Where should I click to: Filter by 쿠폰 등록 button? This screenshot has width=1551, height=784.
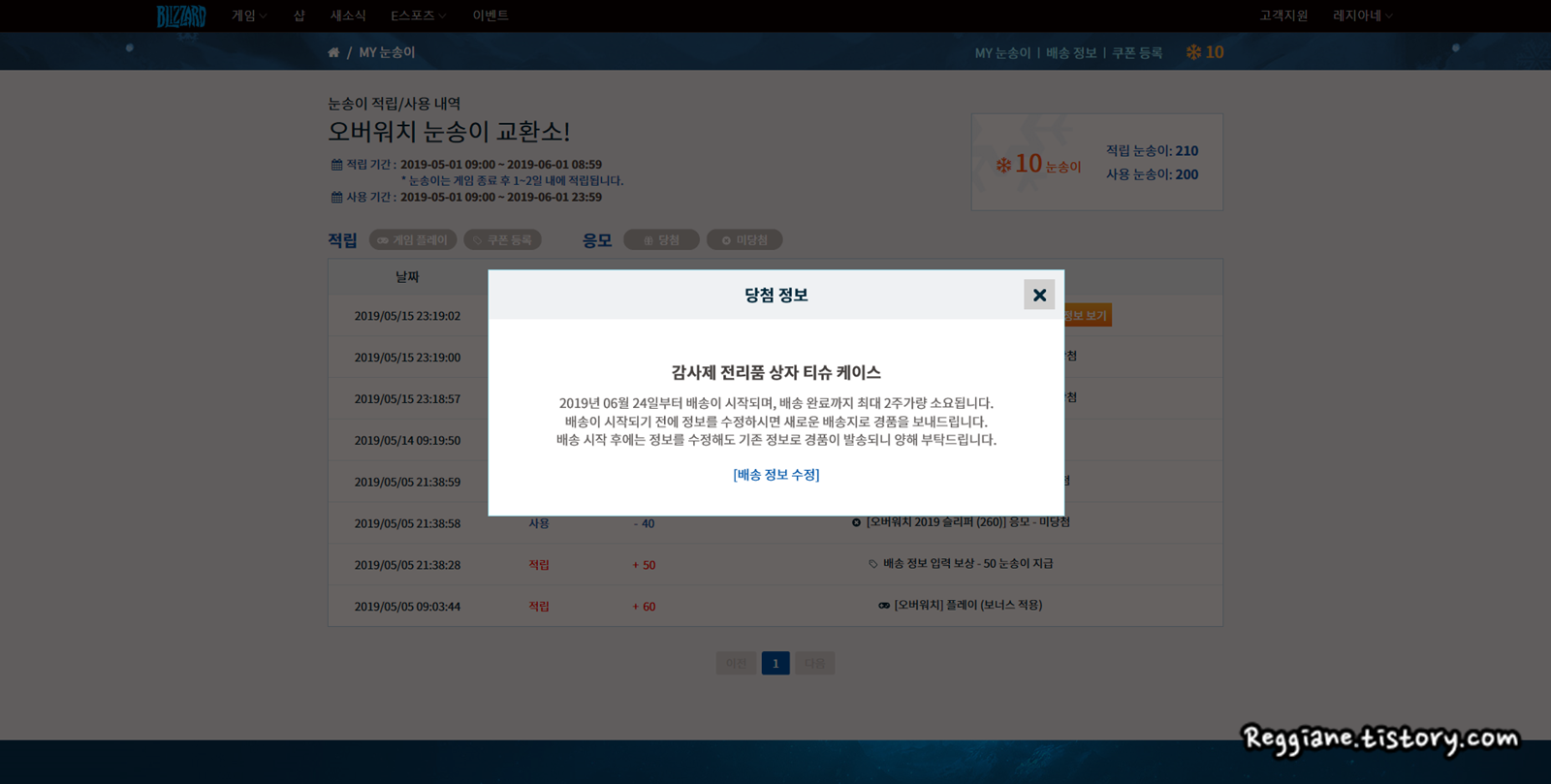click(503, 240)
